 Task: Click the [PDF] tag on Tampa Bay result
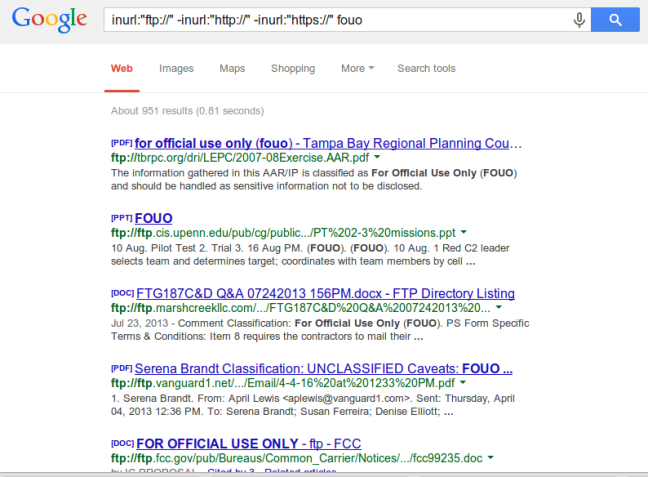coord(122,143)
